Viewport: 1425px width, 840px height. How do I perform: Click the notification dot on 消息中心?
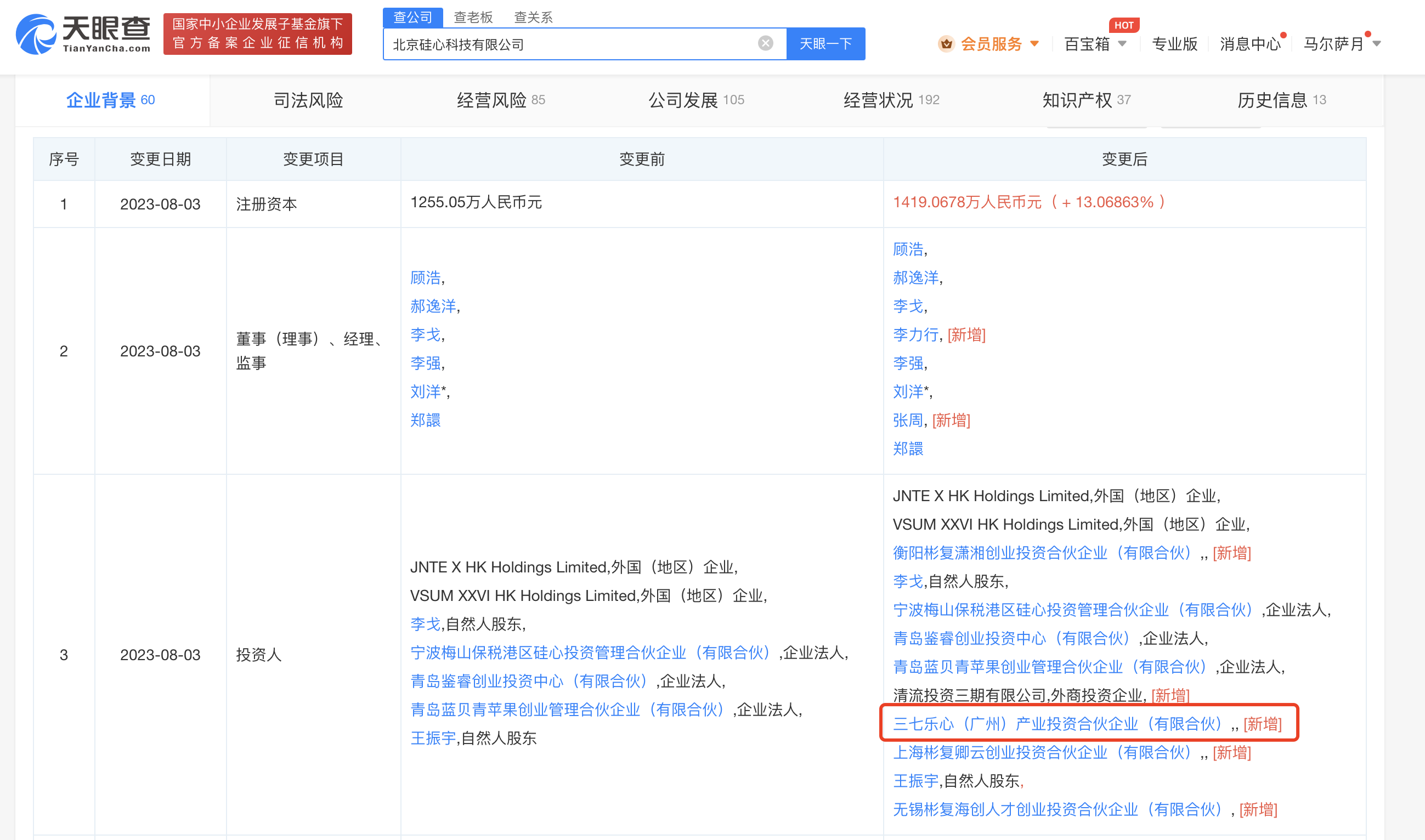click(1282, 35)
